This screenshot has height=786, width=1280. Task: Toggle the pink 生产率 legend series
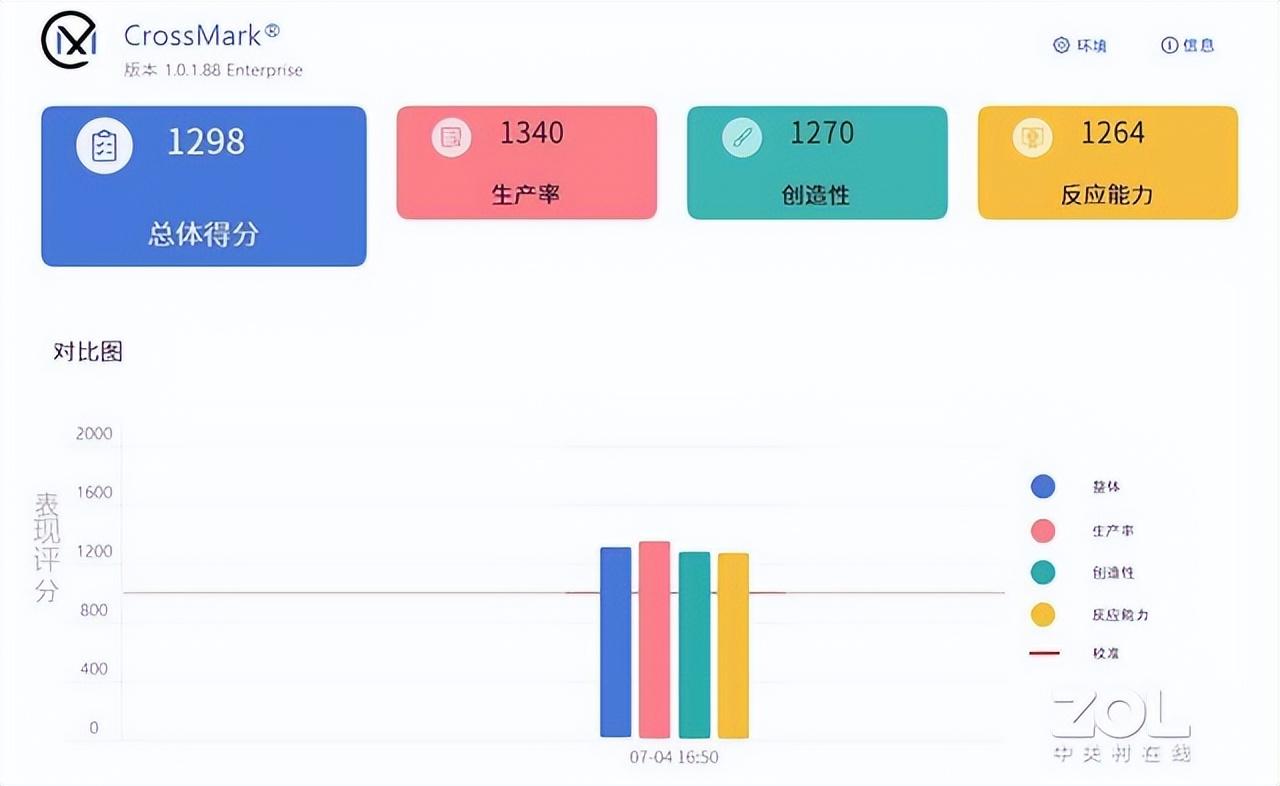1043,530
